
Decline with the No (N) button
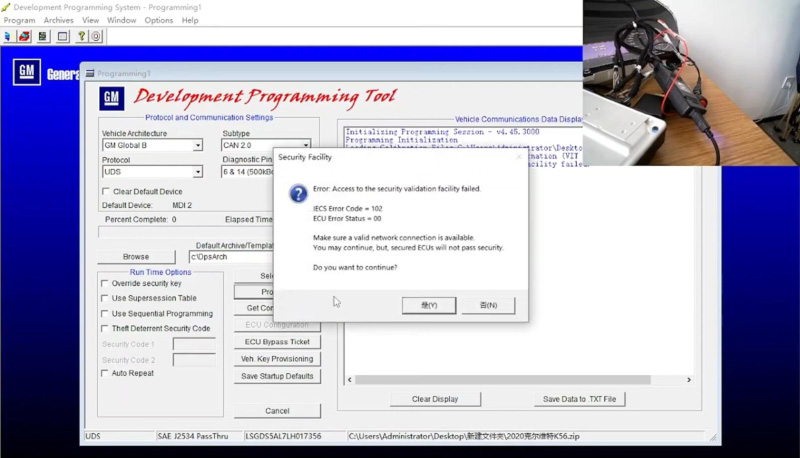[x=488, y=305]
